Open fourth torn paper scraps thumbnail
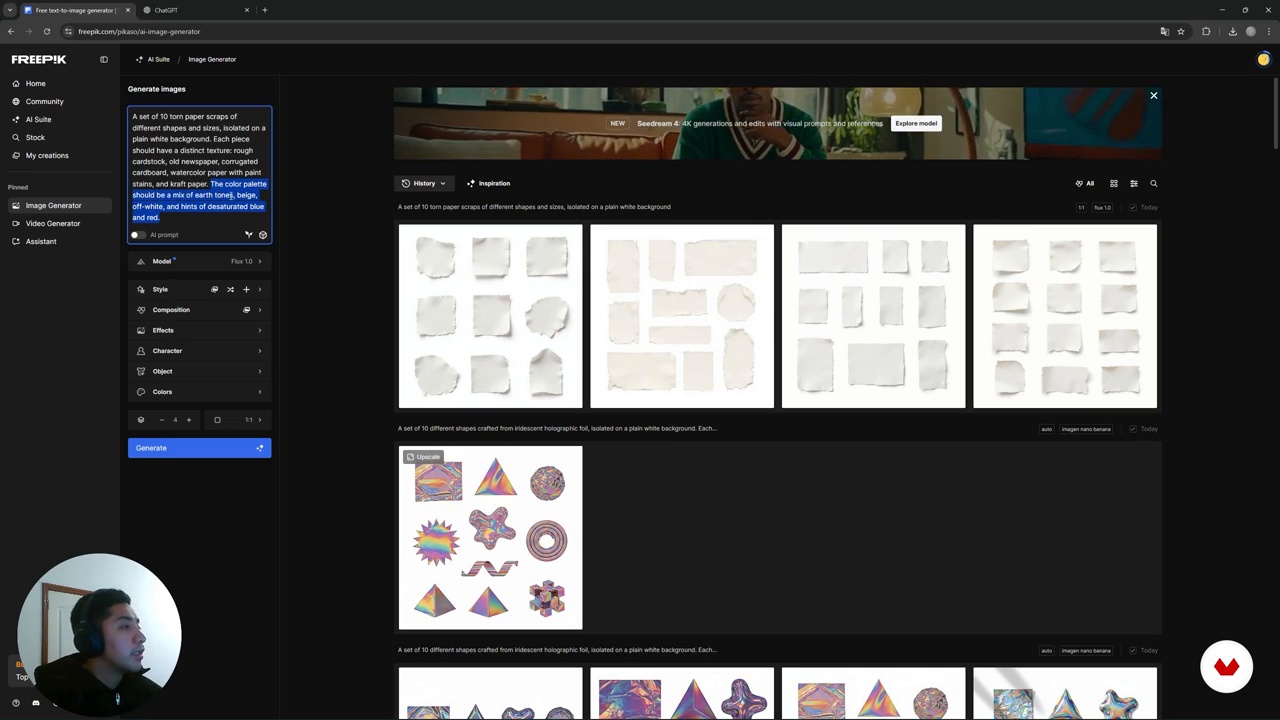The width and height of the screenshot is (1280, 720). tap(1065, 316)
